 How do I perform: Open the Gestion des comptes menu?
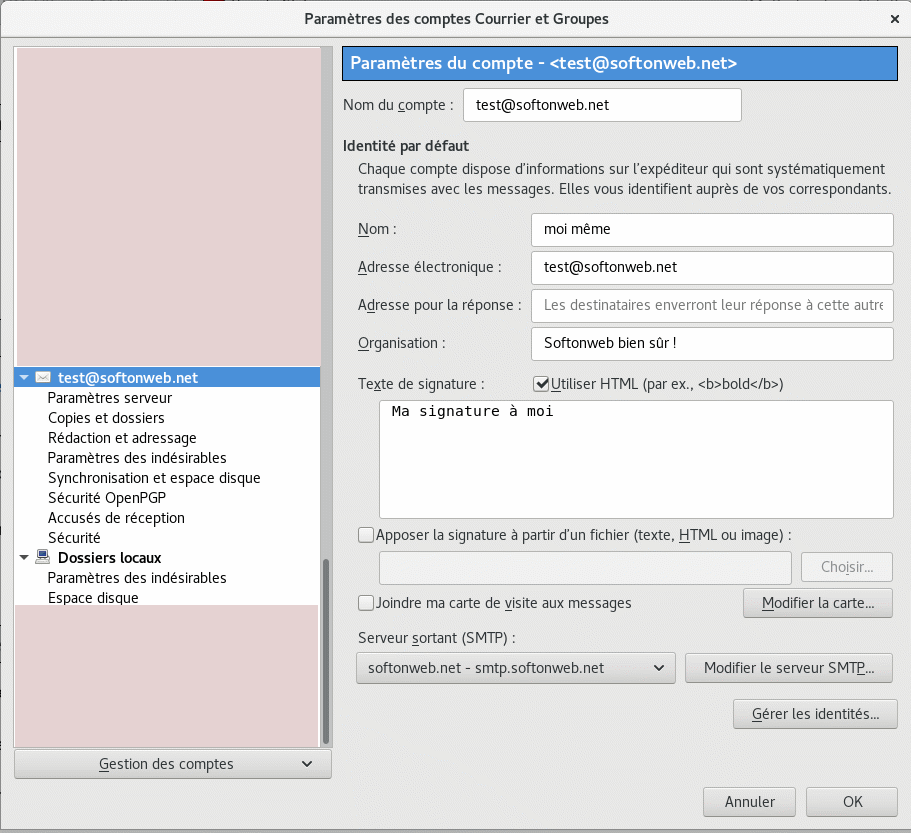click(173, 764)
